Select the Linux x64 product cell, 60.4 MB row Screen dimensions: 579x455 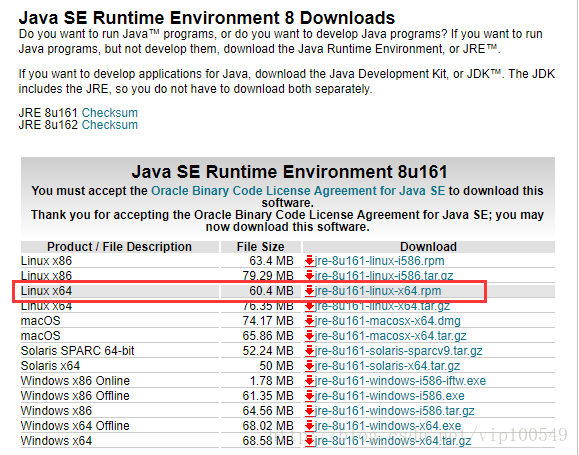(x=120, y=291)
